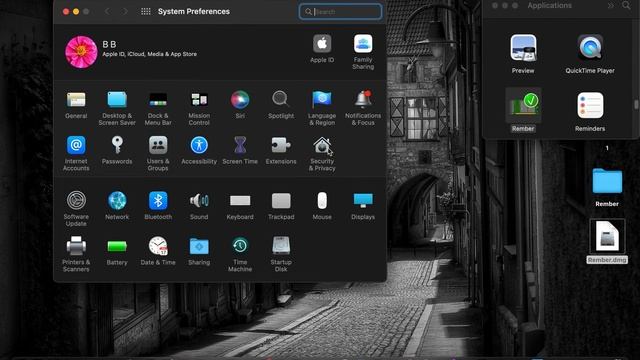This screenshot has height=360, width=640.
Task: Open Extensions preferences
Action: [281, 151]
